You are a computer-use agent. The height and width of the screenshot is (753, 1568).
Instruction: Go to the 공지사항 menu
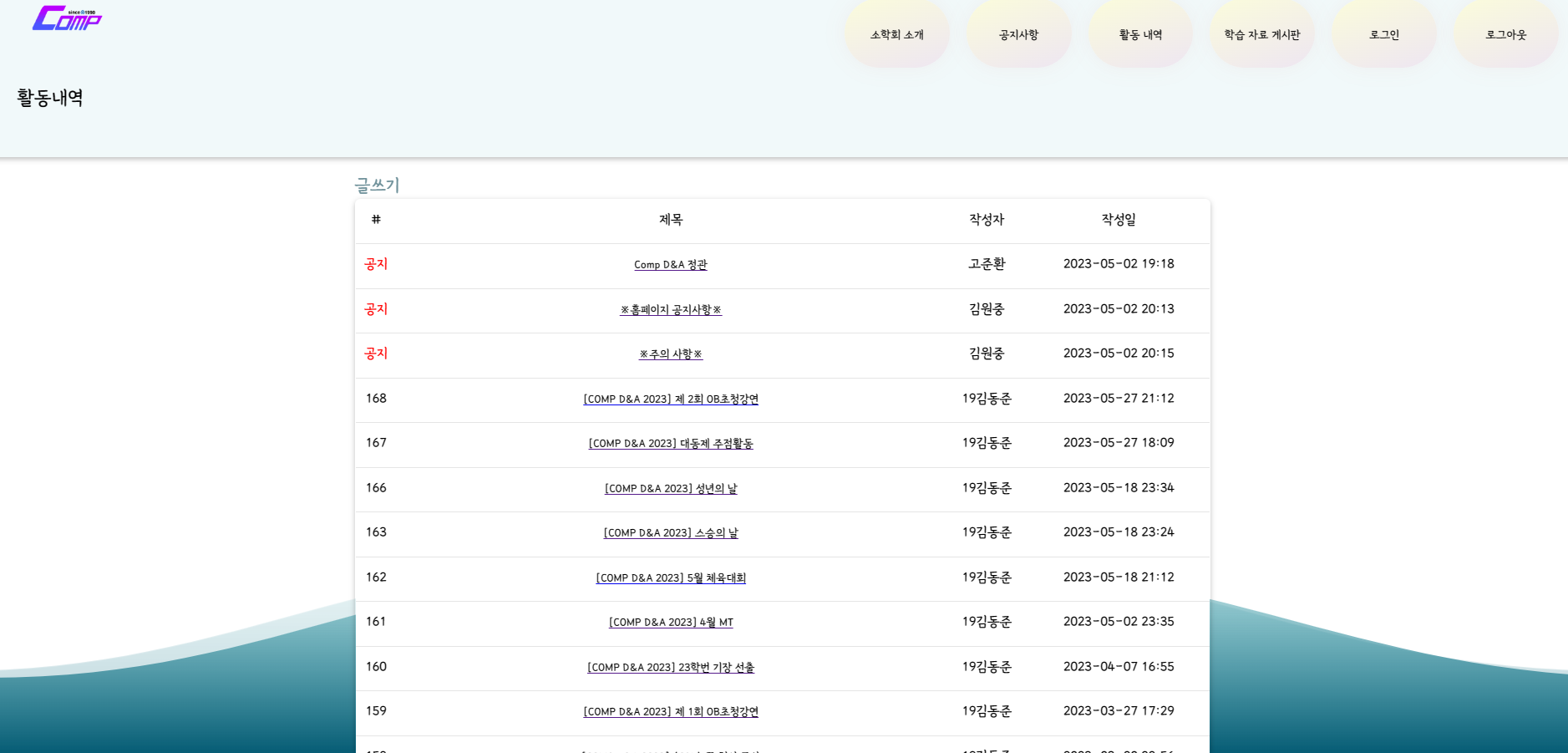click(x=1018, y=34)
